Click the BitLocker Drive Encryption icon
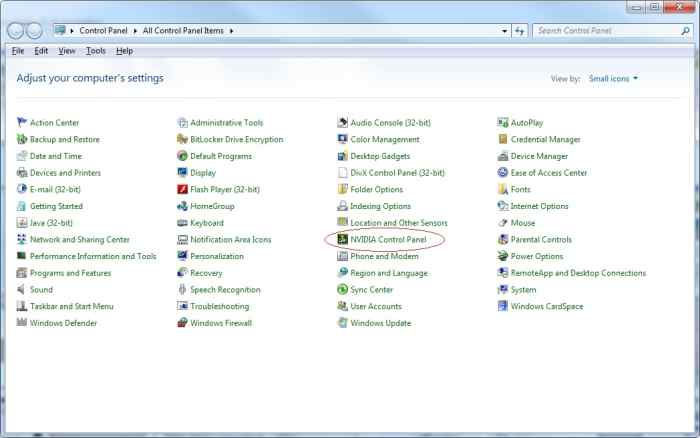The image size is (700, 438). 182,139
